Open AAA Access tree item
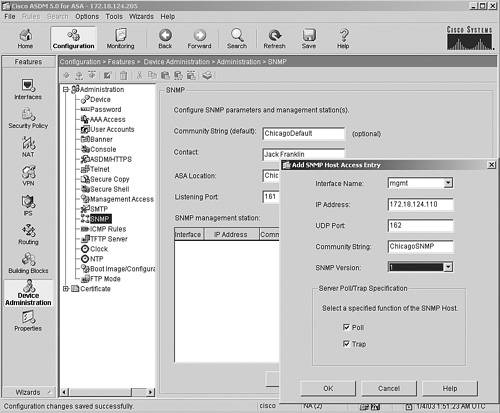 coord(107,119)
